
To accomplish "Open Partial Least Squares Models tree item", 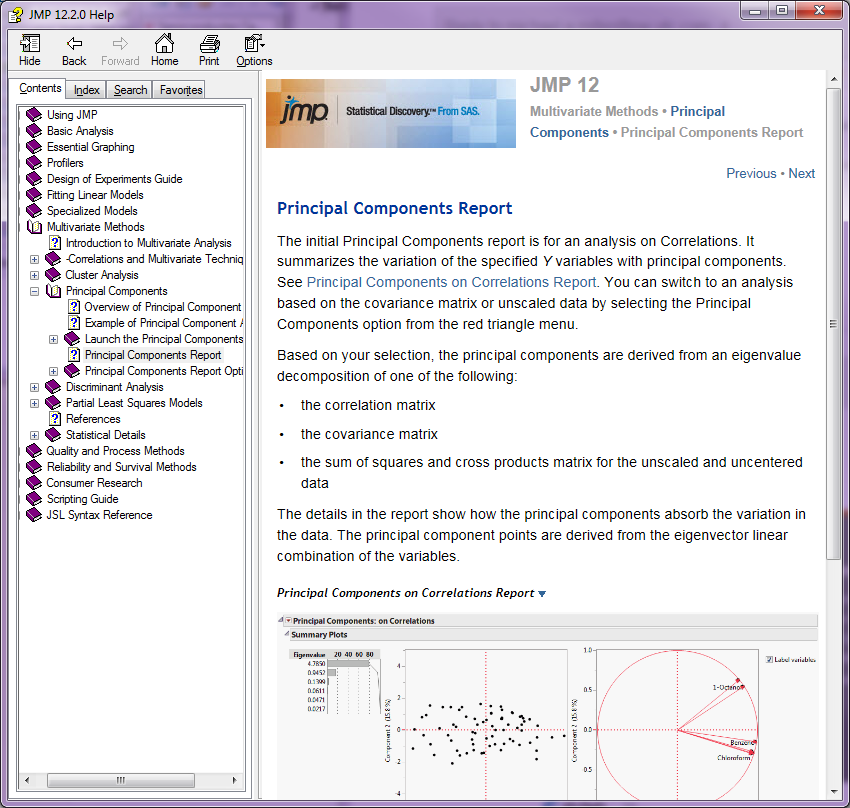I will tap(134, 403).
